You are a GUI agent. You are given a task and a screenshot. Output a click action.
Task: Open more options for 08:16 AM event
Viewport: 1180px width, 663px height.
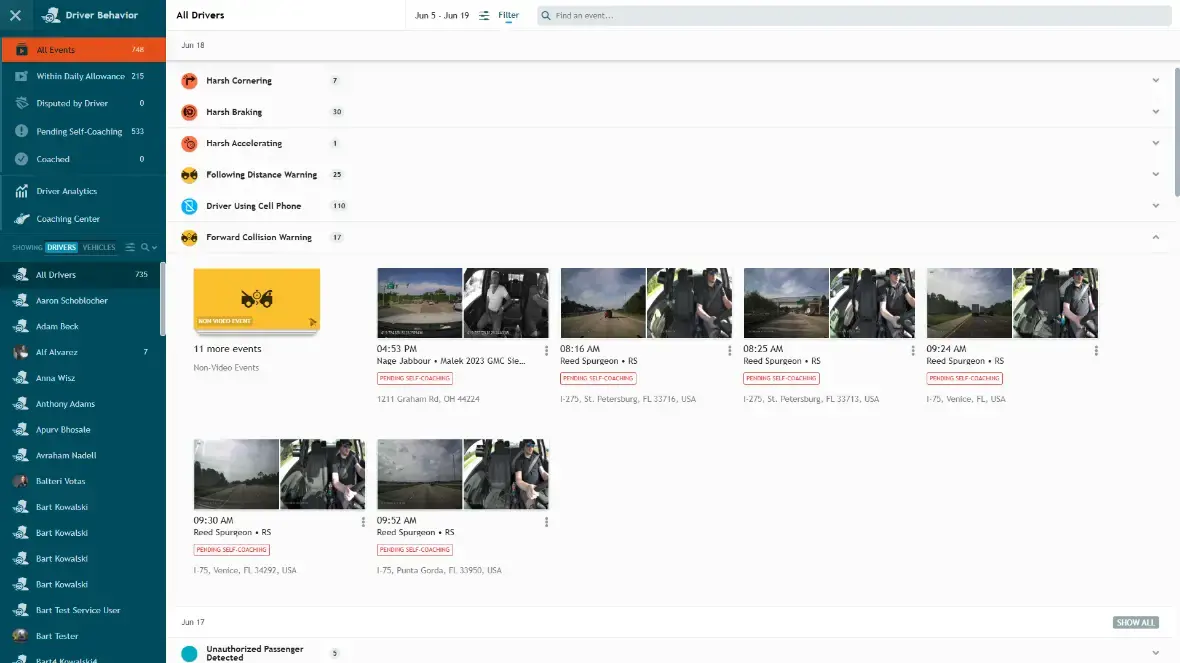coord(729,351)
